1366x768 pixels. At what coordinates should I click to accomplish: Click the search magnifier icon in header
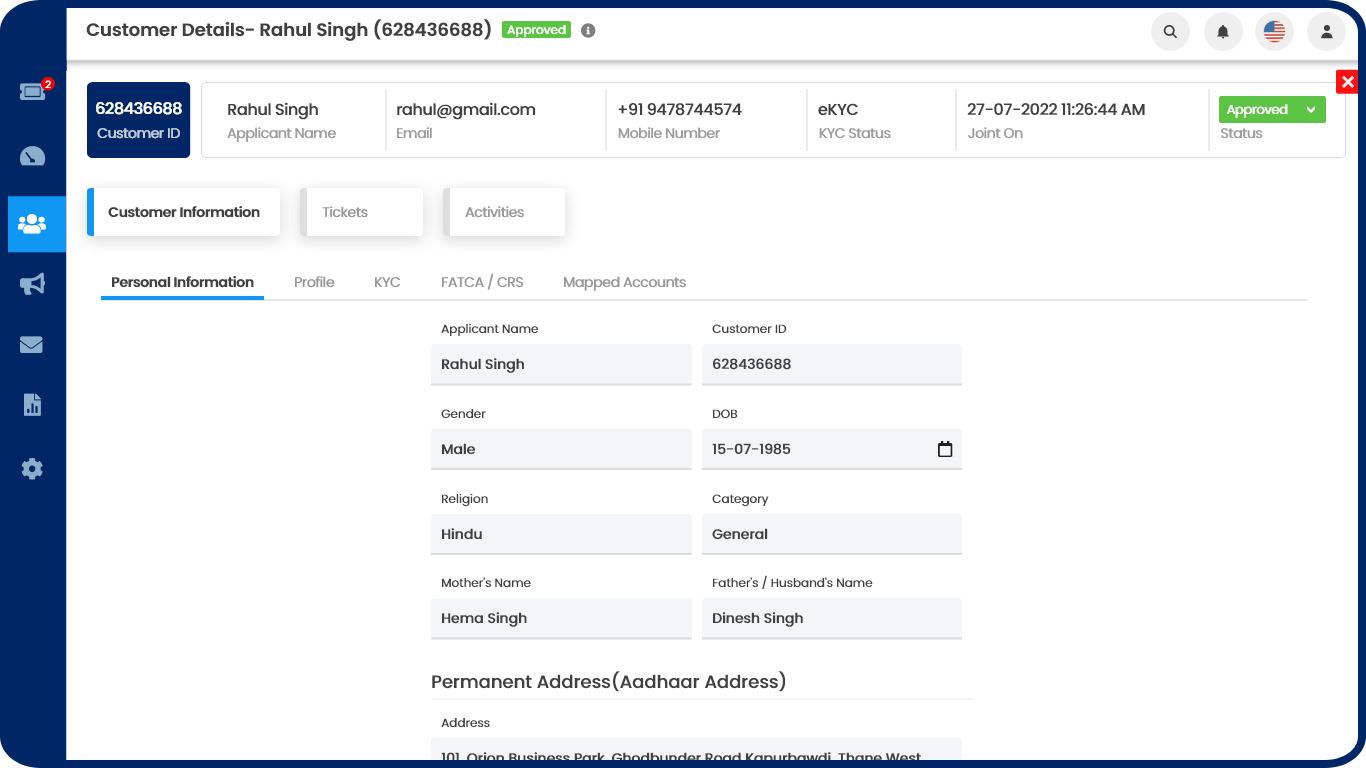pos(1170,32)
